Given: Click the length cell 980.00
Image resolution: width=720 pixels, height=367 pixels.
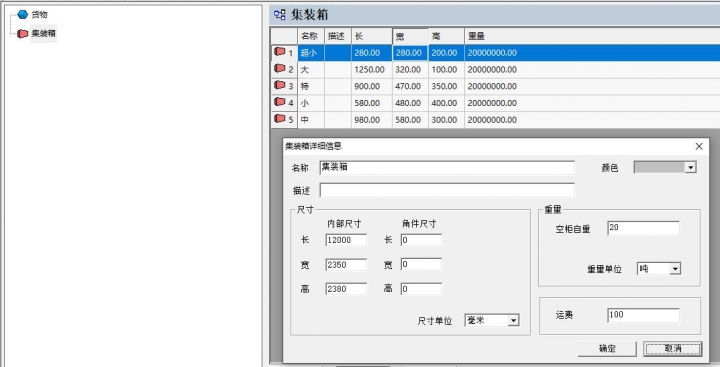Looking at the screenshot, I should coord(372,120).
